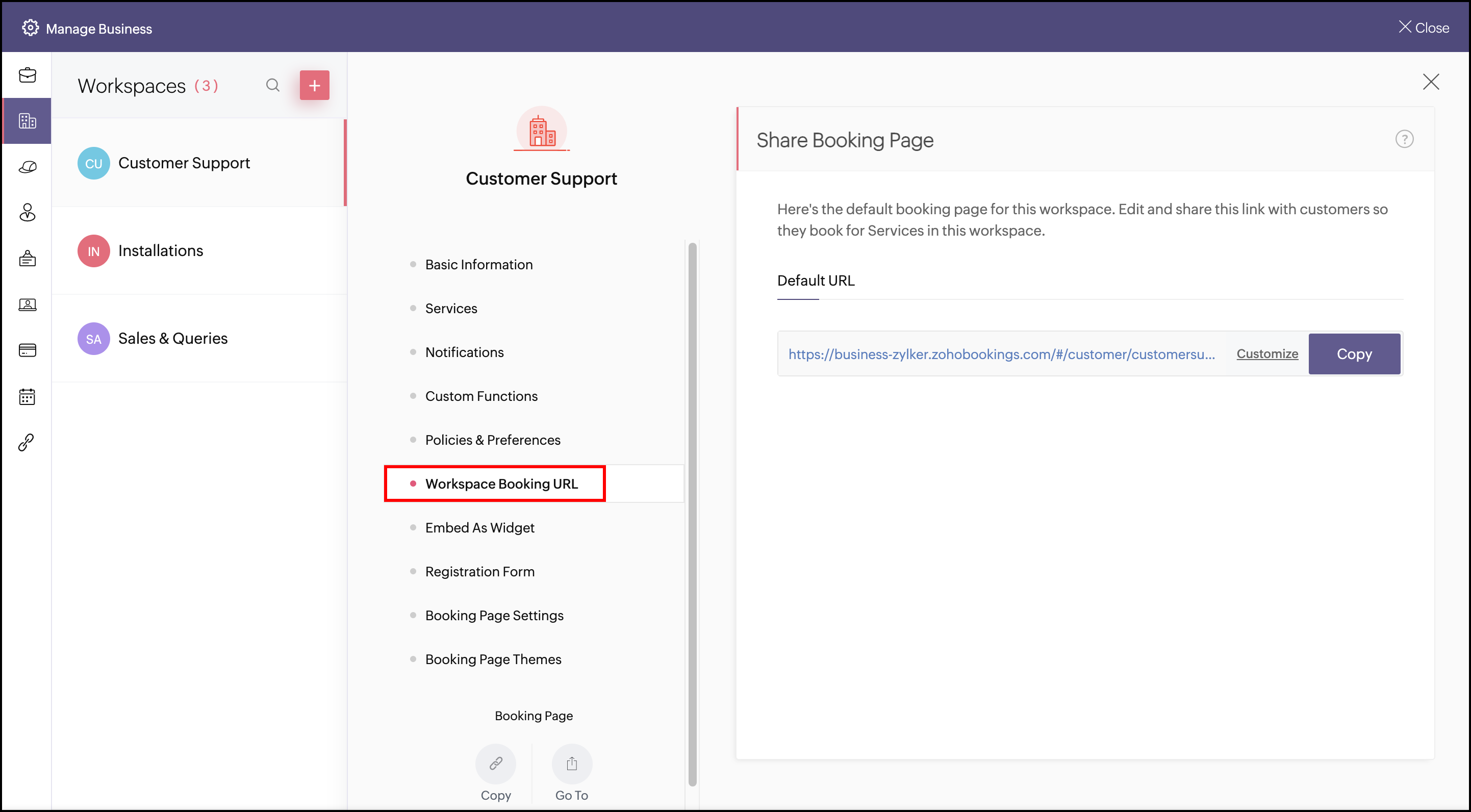Click the Go To share icon
The image size is (1471, 812).
[x=571, y=764]
